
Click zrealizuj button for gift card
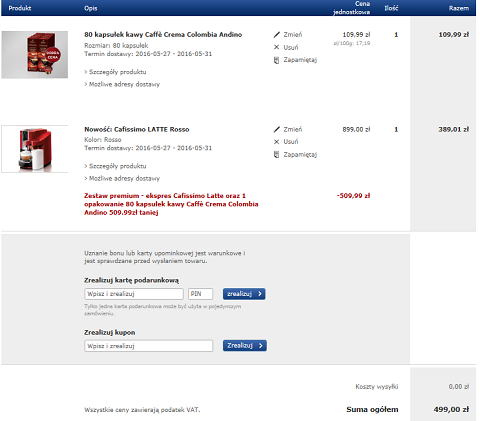pos(244,294)
